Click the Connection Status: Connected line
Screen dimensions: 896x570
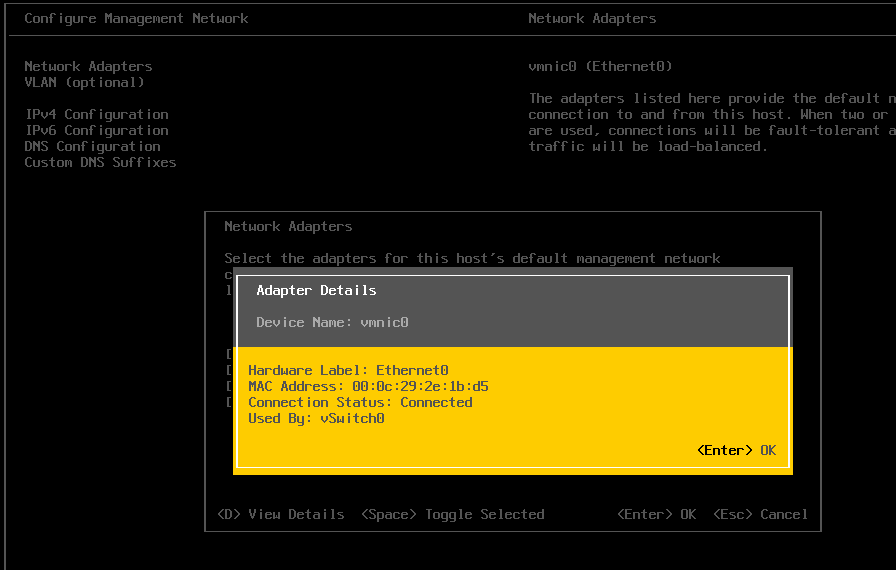click(360, 402)
